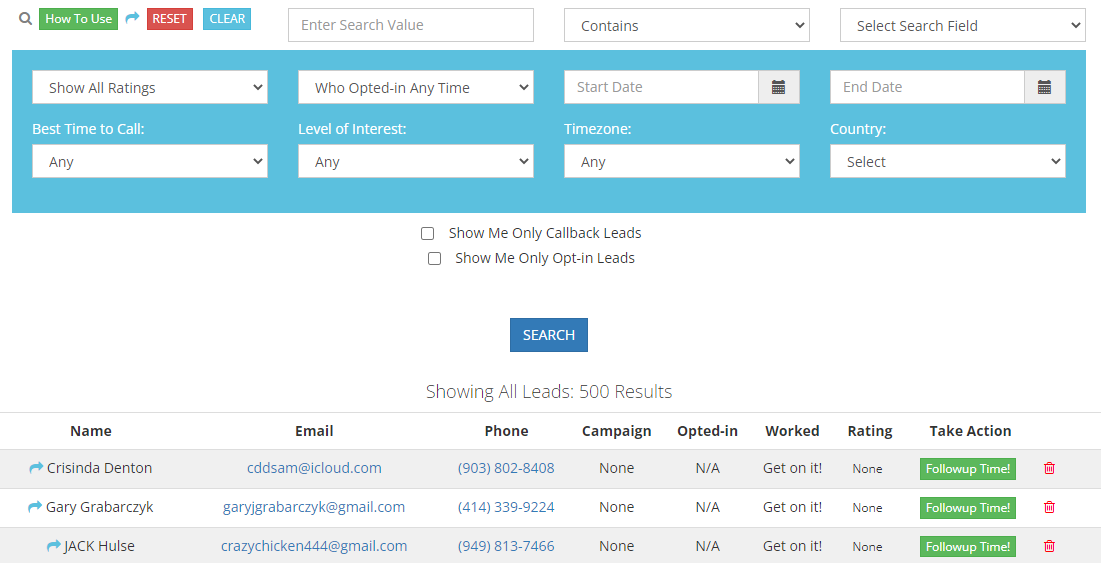
Task: Click the Campaign column header
Action: pyautogui.click(x=617, y=431)
